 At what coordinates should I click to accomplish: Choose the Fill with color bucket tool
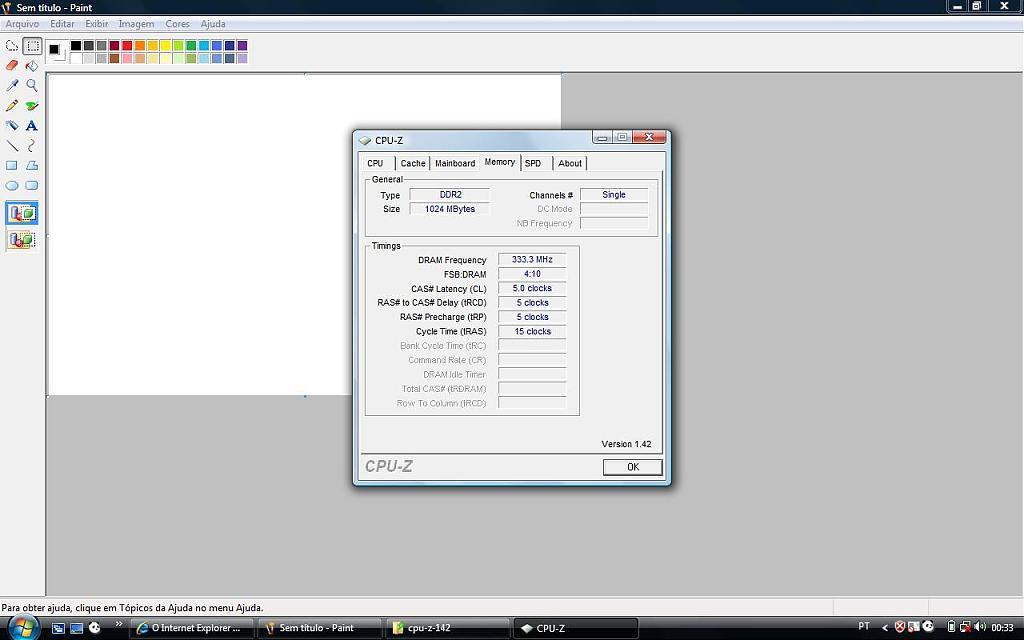tap(32, 65)
